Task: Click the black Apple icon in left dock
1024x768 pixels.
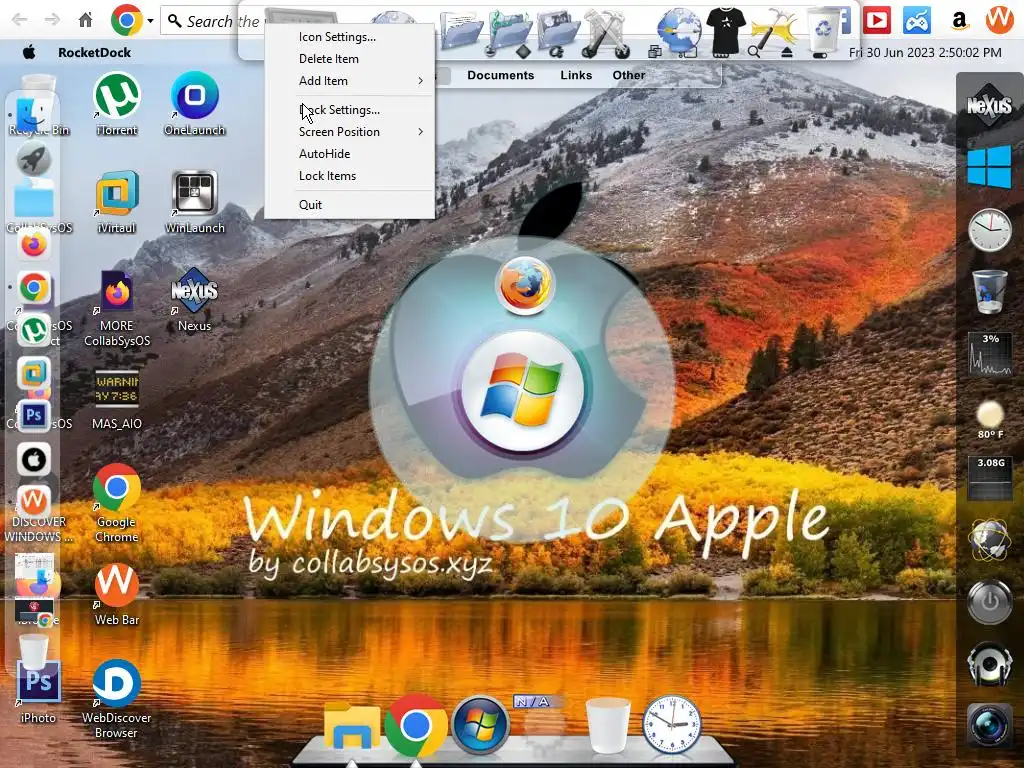Action: point(34,460)
